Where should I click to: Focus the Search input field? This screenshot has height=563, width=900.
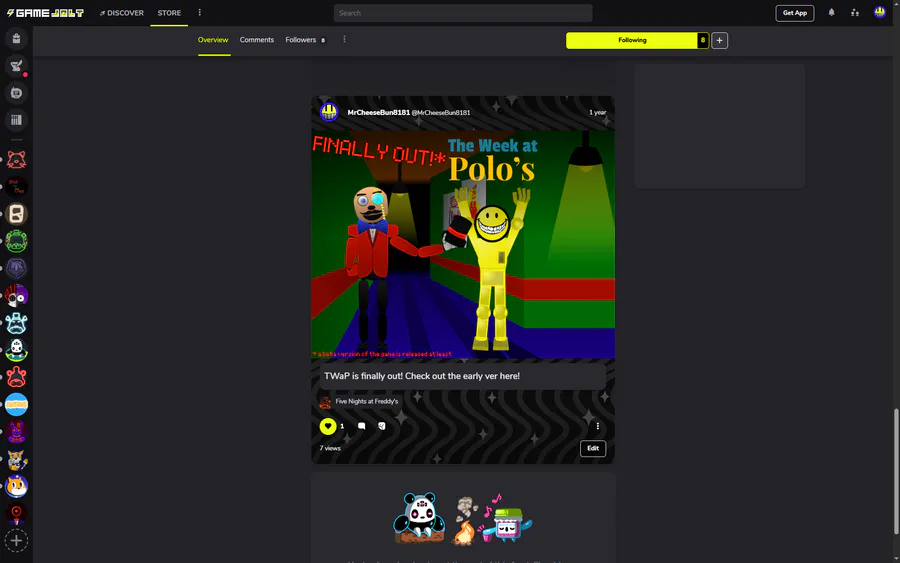[463, 13]
